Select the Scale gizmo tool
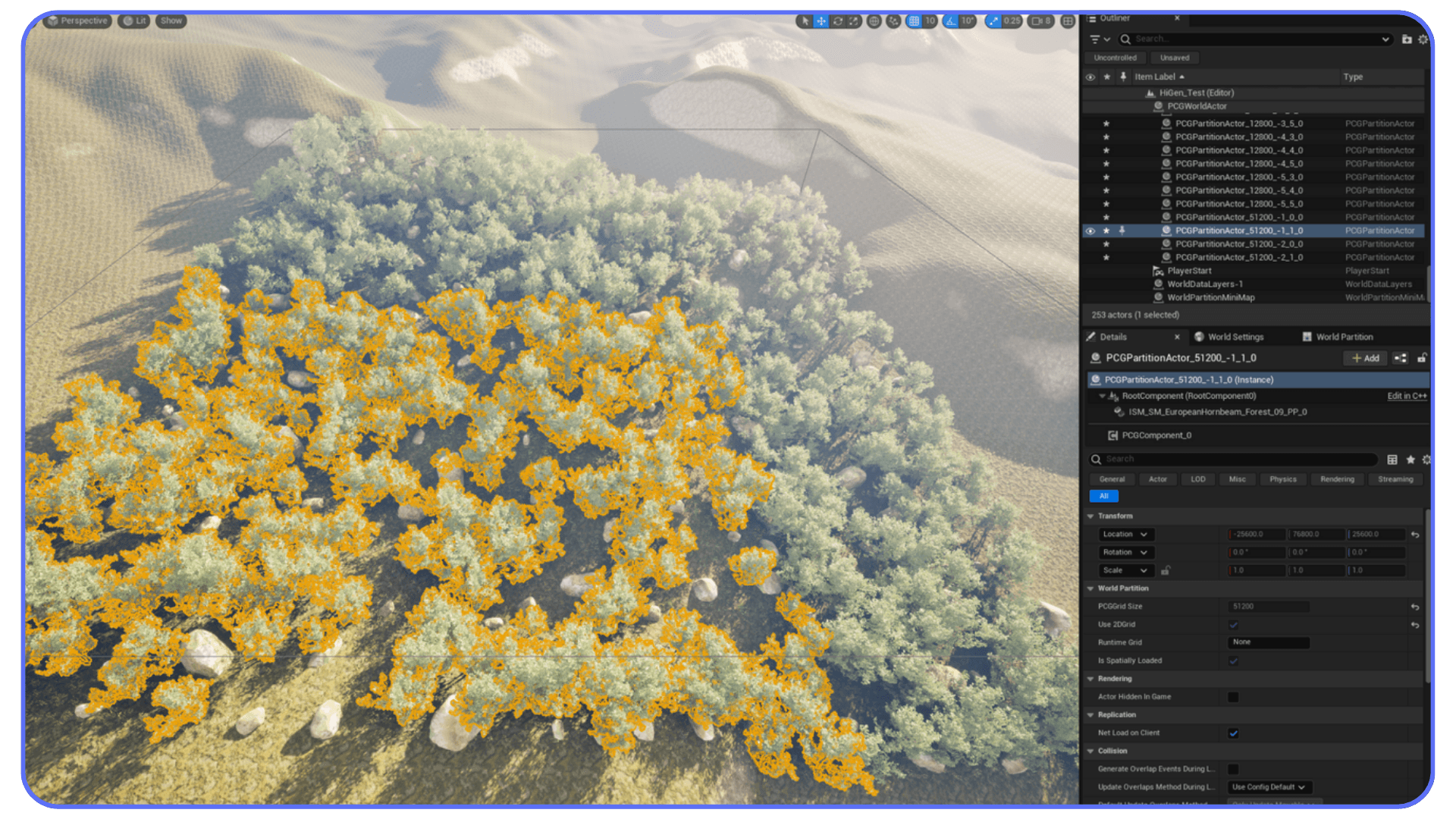Viewport: 1456px width, 819px height. tap(854, 21)
